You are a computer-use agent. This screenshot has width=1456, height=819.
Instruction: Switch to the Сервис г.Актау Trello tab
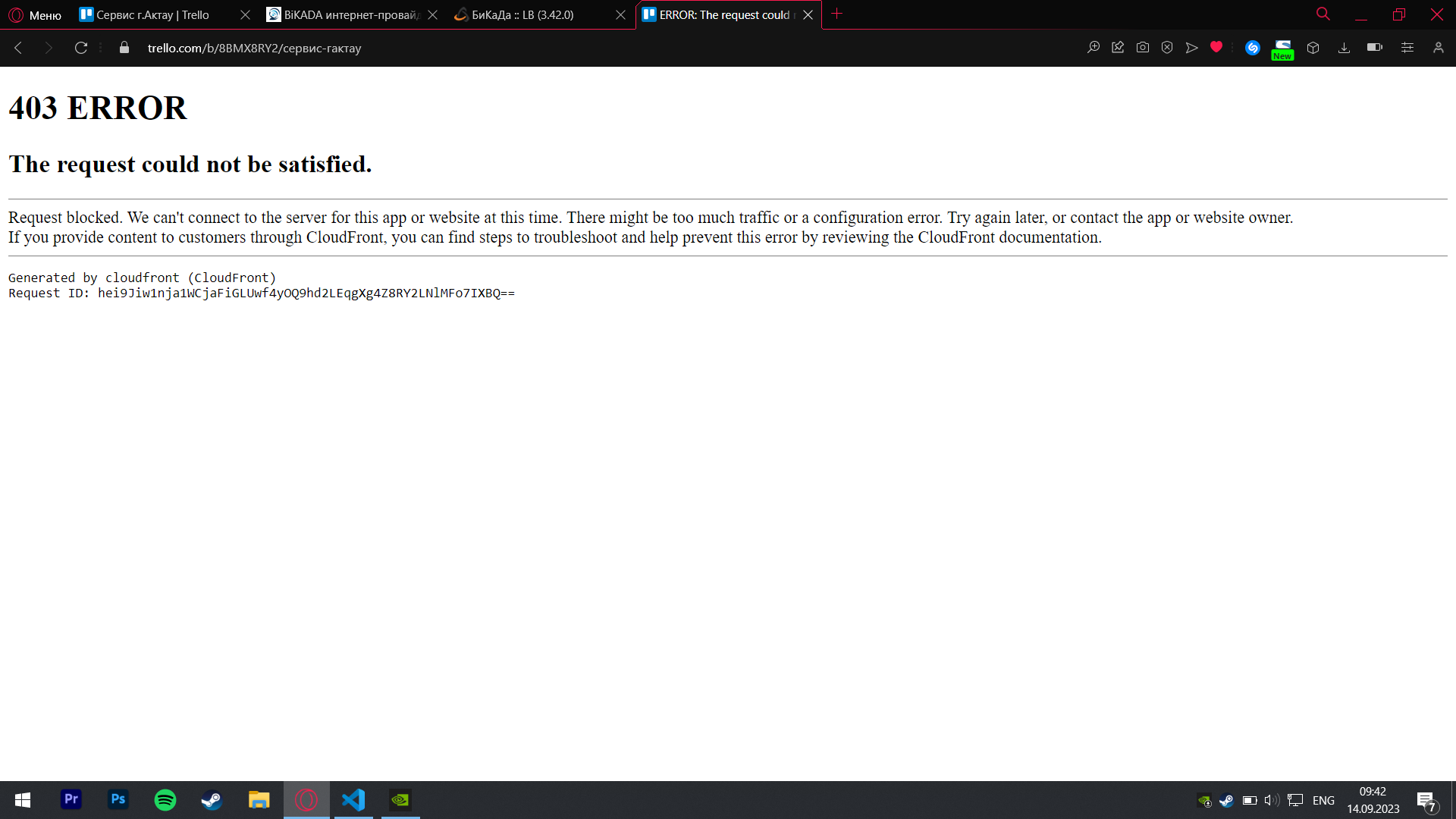(x=152, y=15)
